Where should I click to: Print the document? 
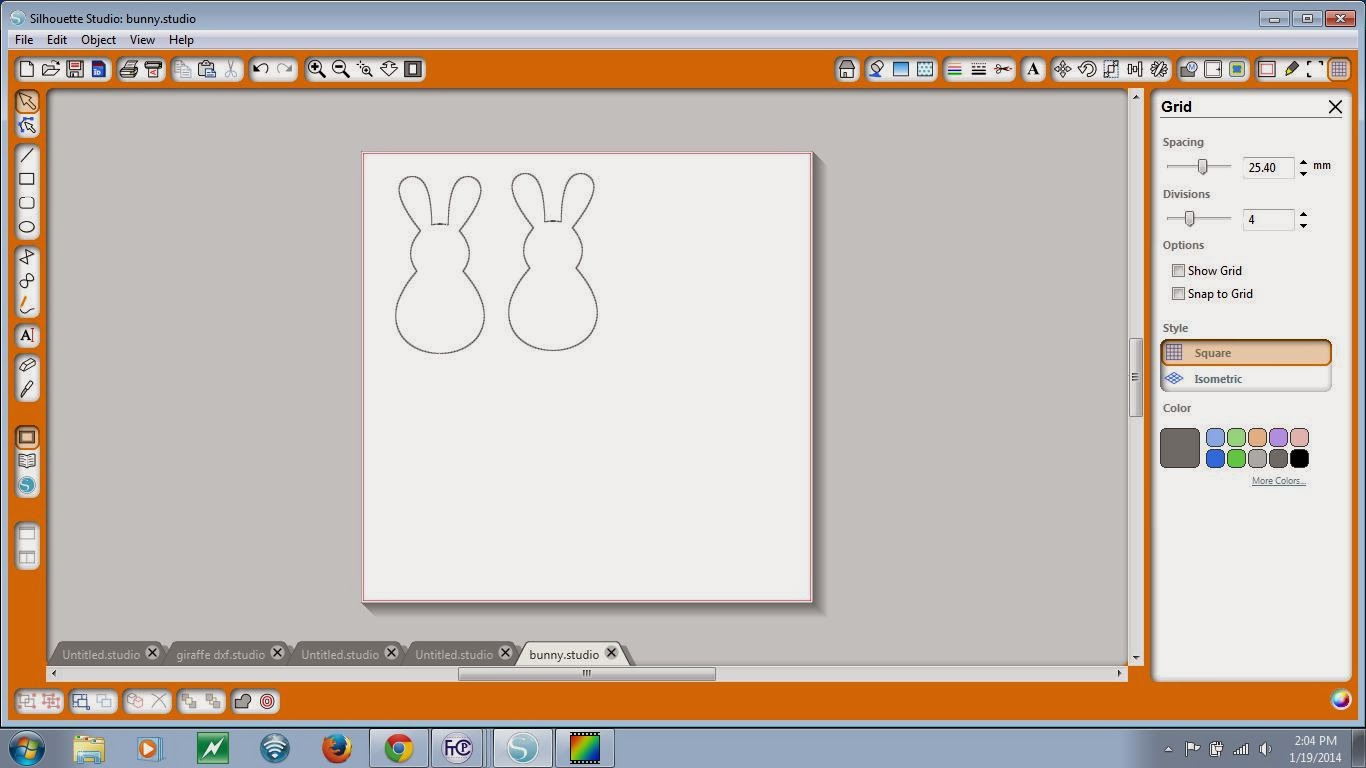pos(129,69)
